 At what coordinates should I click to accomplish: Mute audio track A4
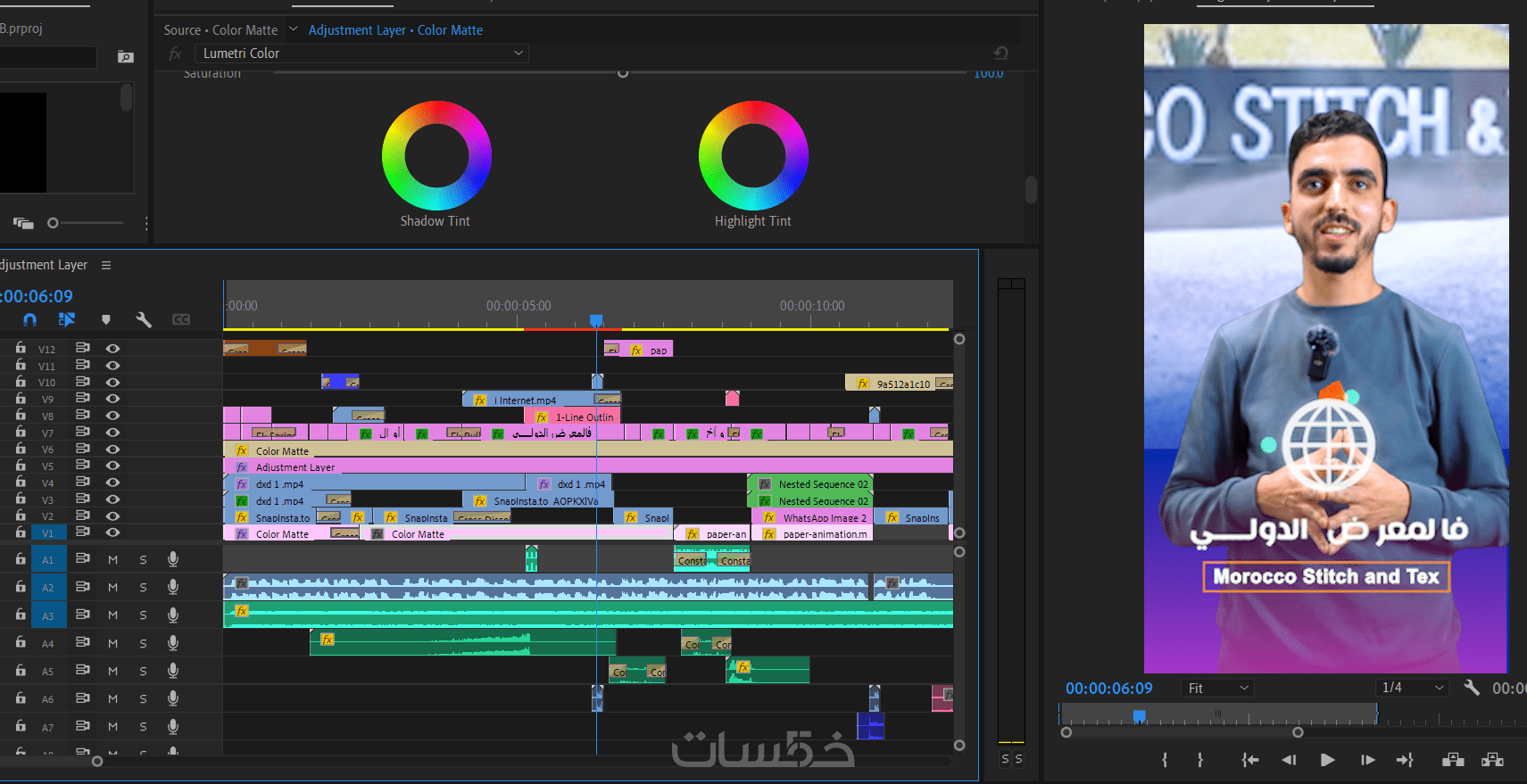[x=112, y=643]
